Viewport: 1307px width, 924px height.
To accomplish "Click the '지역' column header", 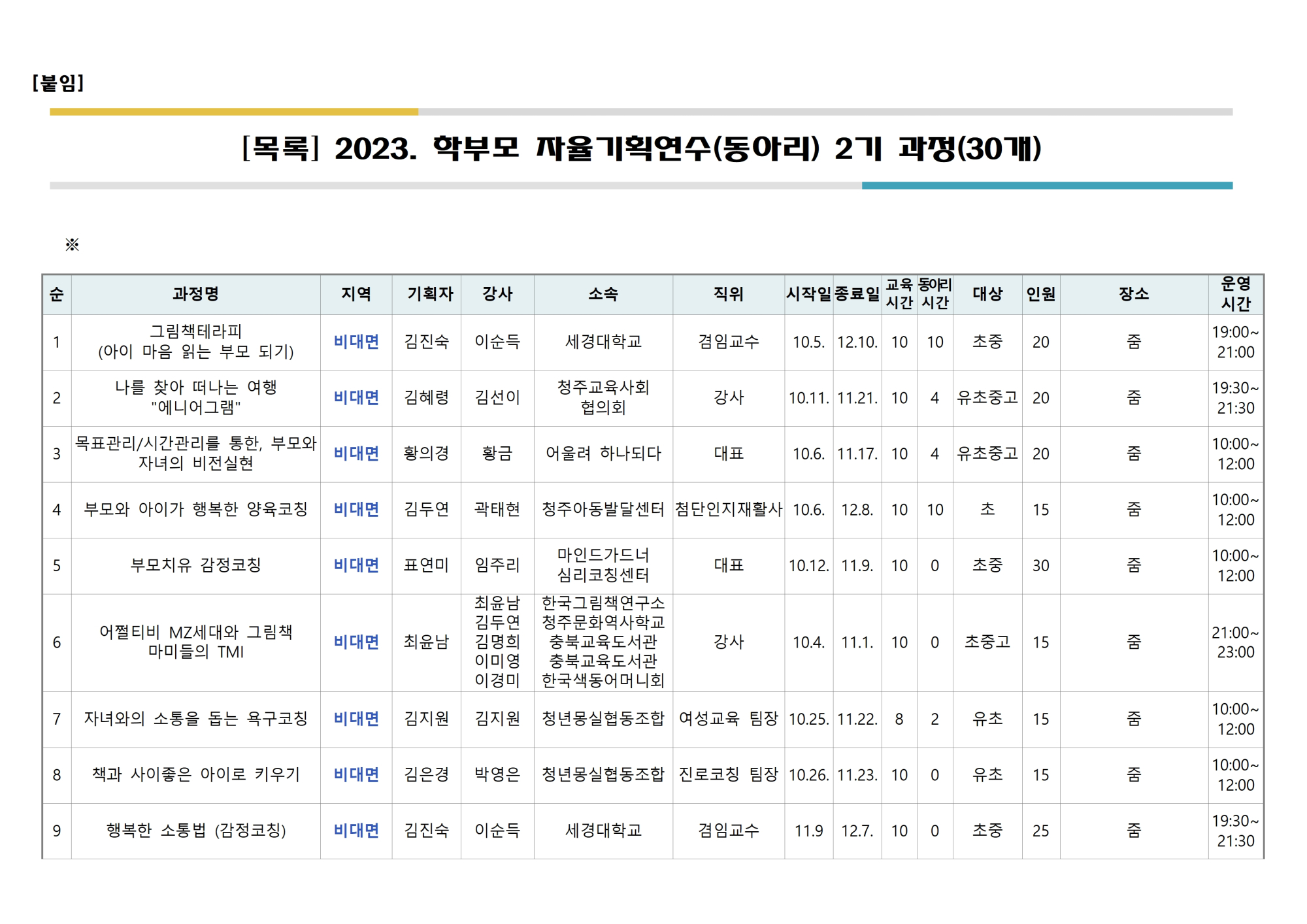I will click(x=356, y=294).
